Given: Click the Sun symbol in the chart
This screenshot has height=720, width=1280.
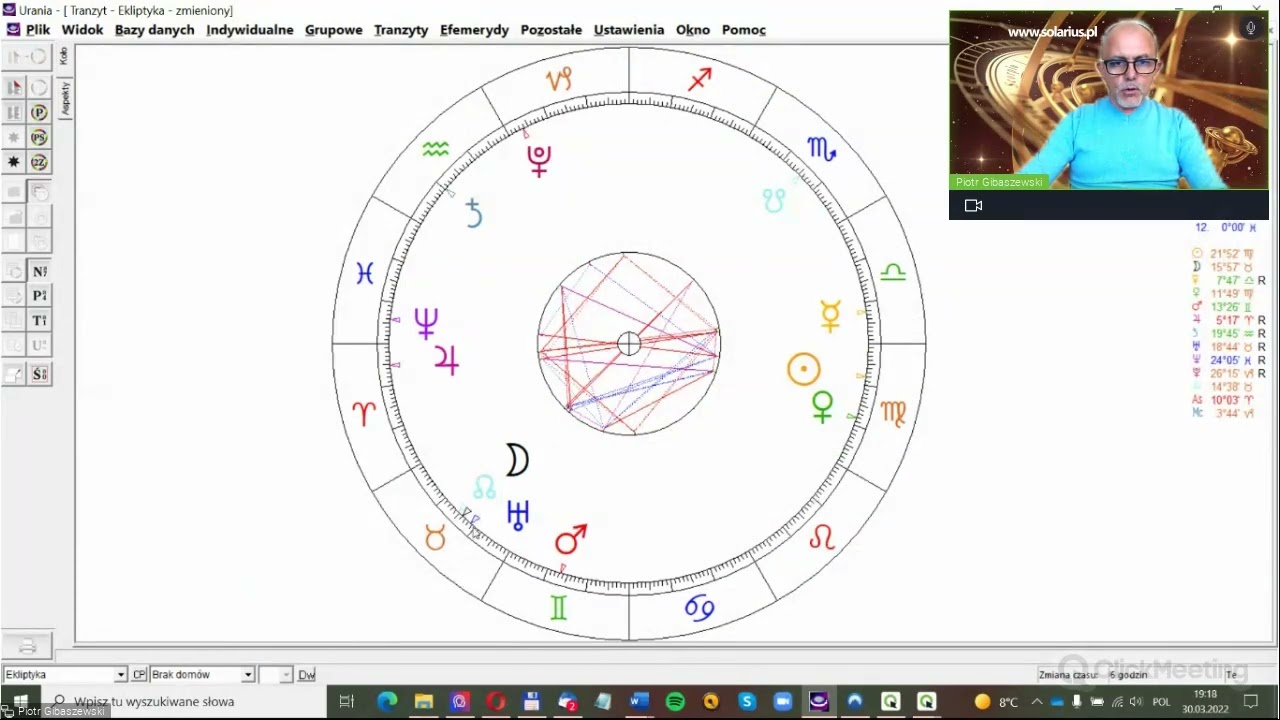Looking at the screenshot, I should click(x=804, y=370).
